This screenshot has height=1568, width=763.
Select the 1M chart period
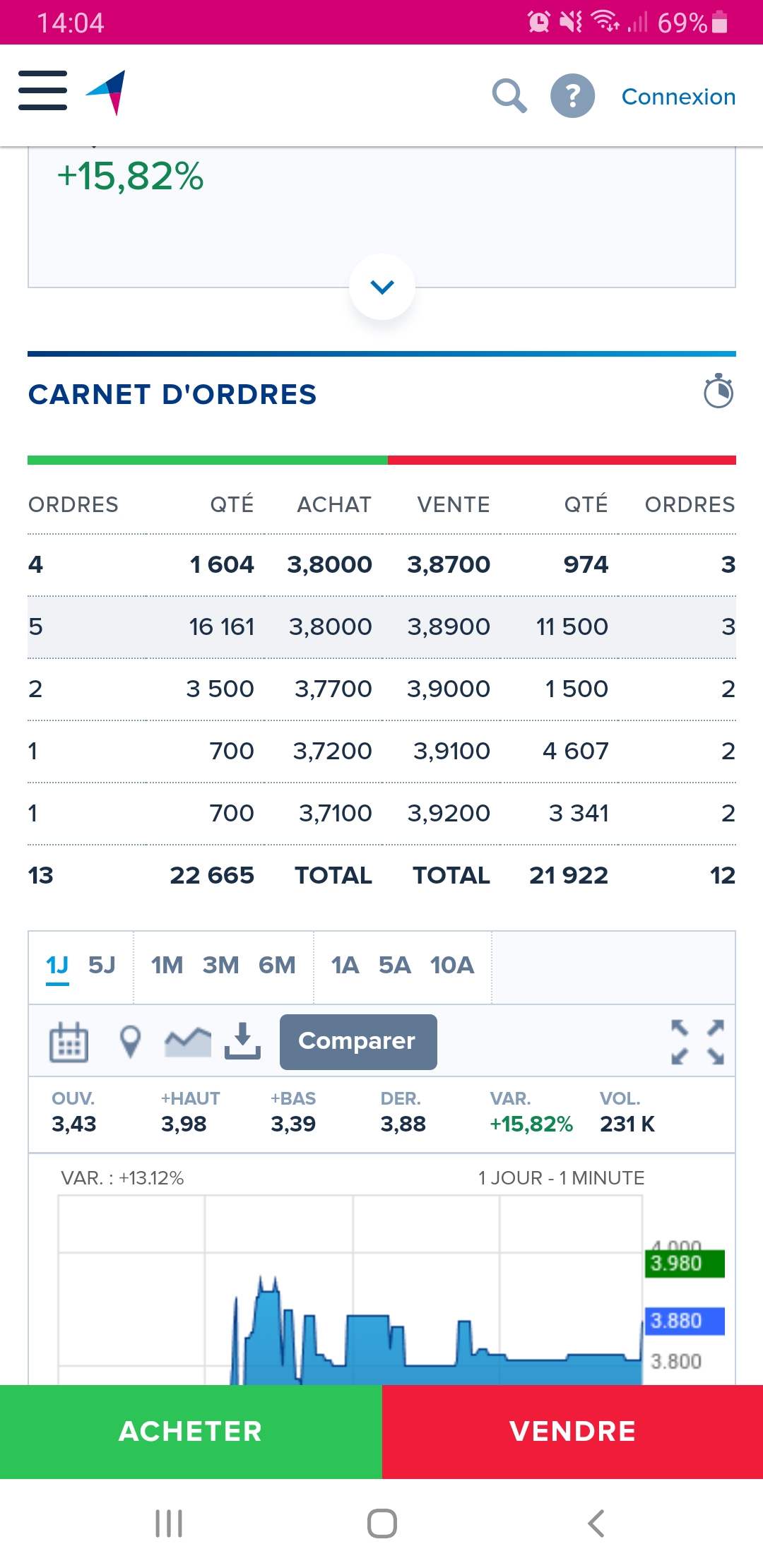[x=167, y=965]
